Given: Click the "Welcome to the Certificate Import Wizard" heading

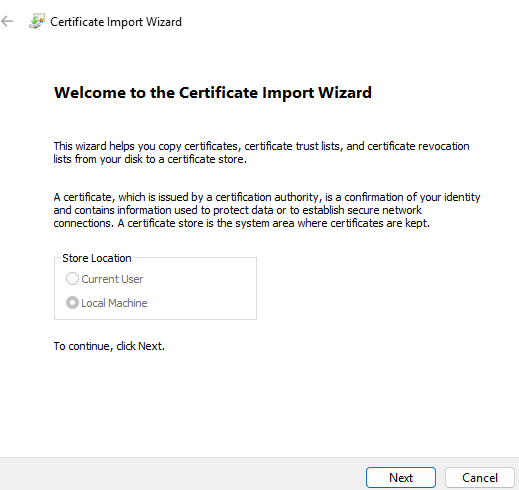Looking at the screenshot, I should click(213, 93).
